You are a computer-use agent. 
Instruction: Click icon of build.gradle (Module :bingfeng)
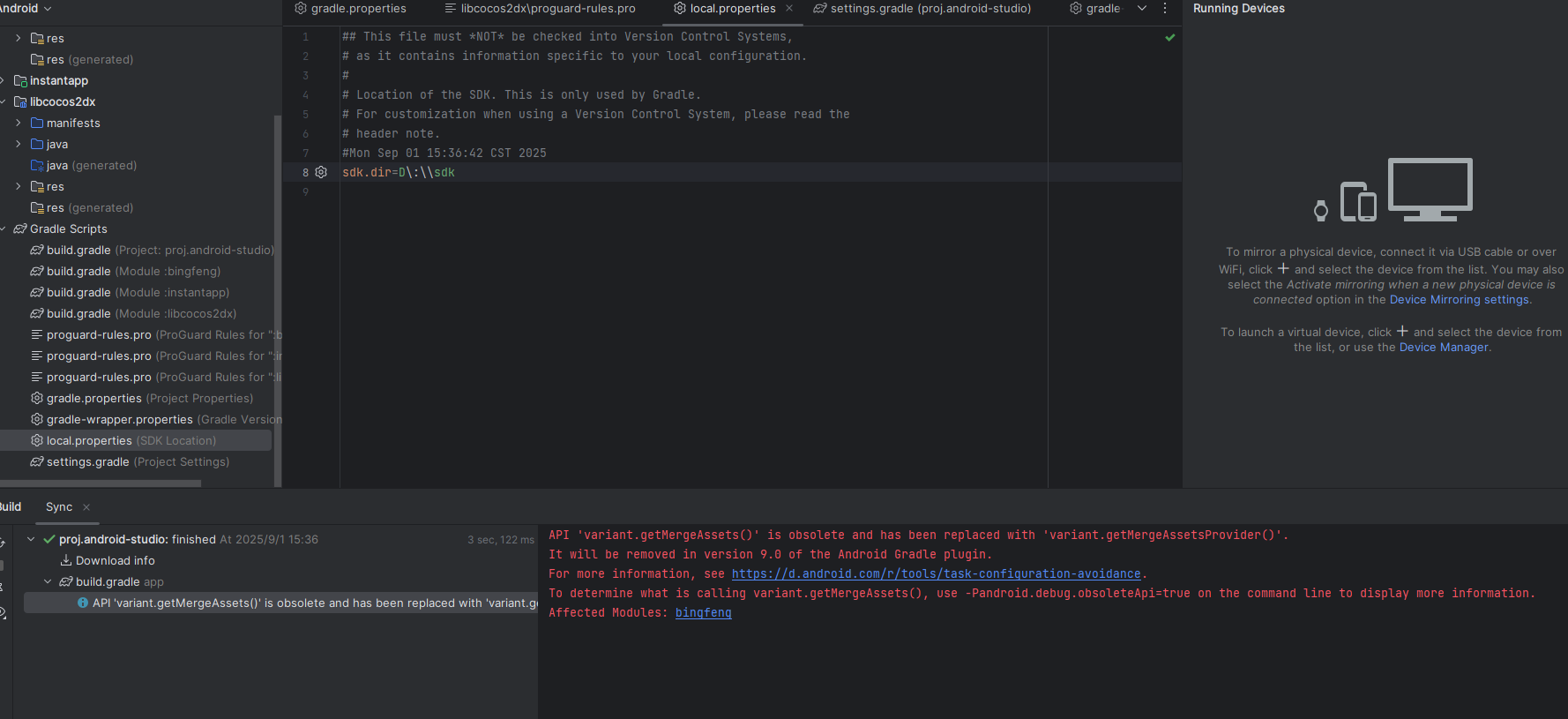(37, 271)
